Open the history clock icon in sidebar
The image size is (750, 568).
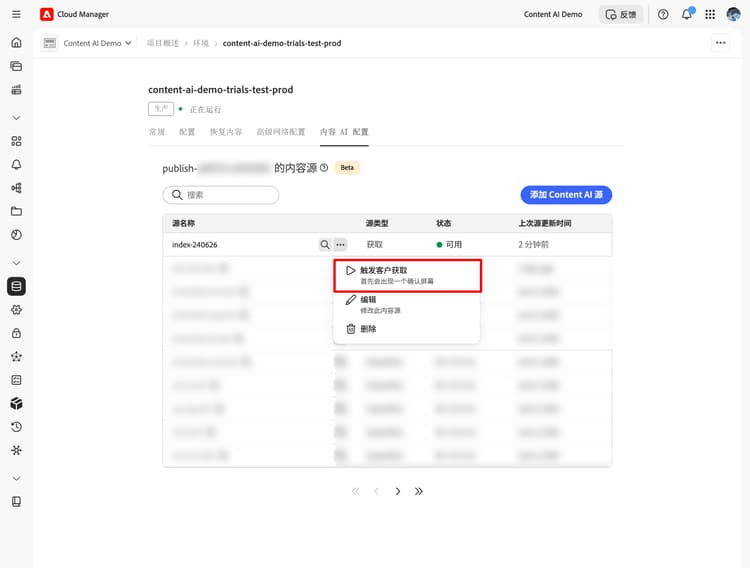[x=16, y=427]
